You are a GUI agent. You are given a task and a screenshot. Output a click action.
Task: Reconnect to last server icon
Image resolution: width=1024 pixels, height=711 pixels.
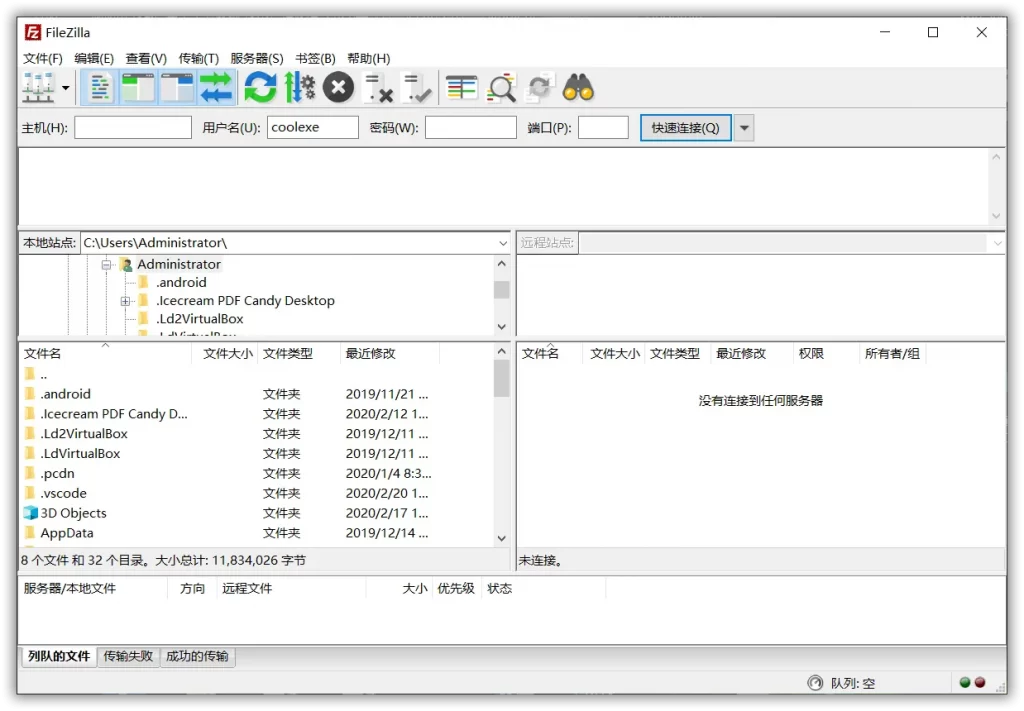coord(417,87)
